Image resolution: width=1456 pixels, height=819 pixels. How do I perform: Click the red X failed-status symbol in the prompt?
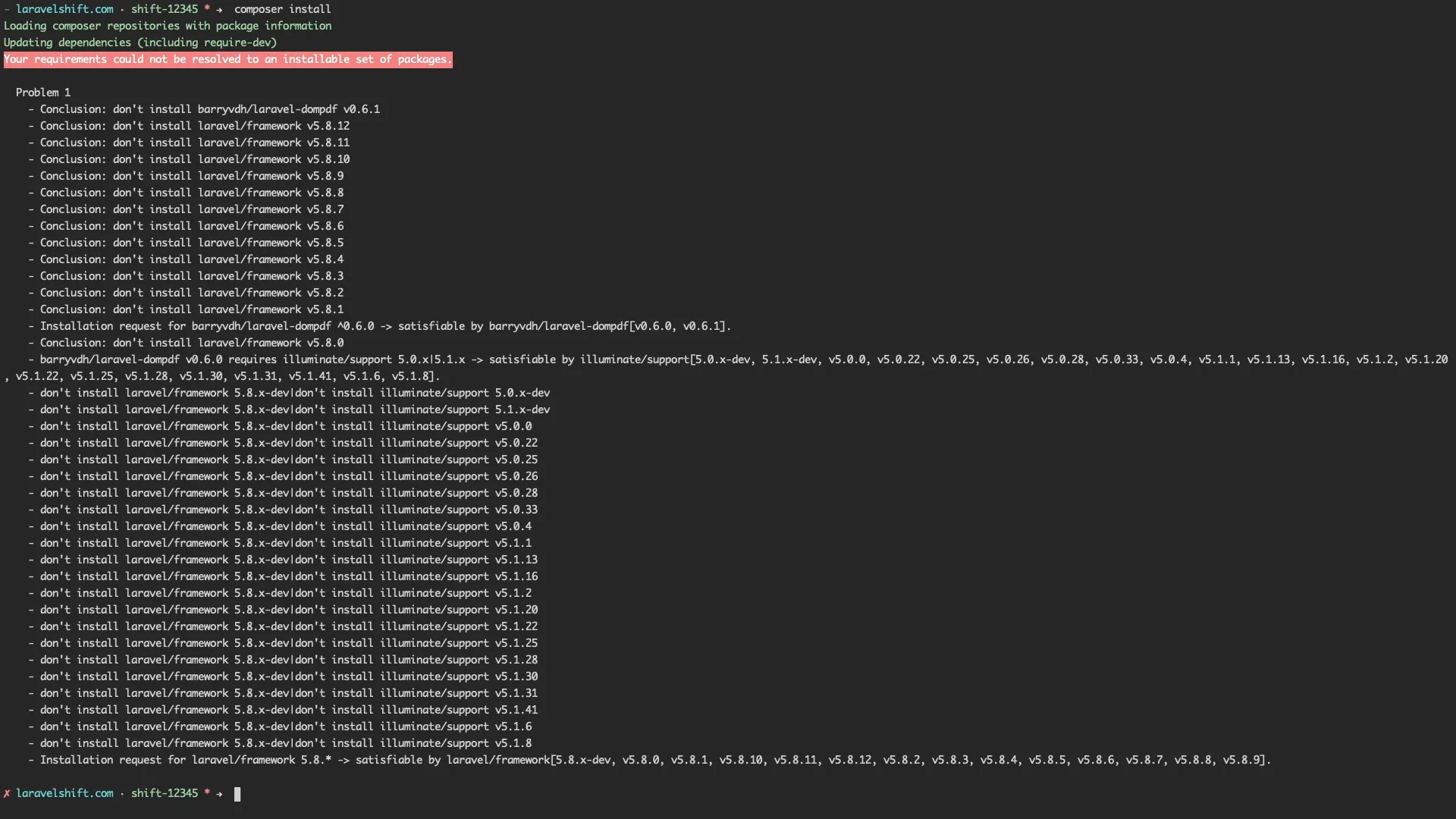click(x=7, y=793)
